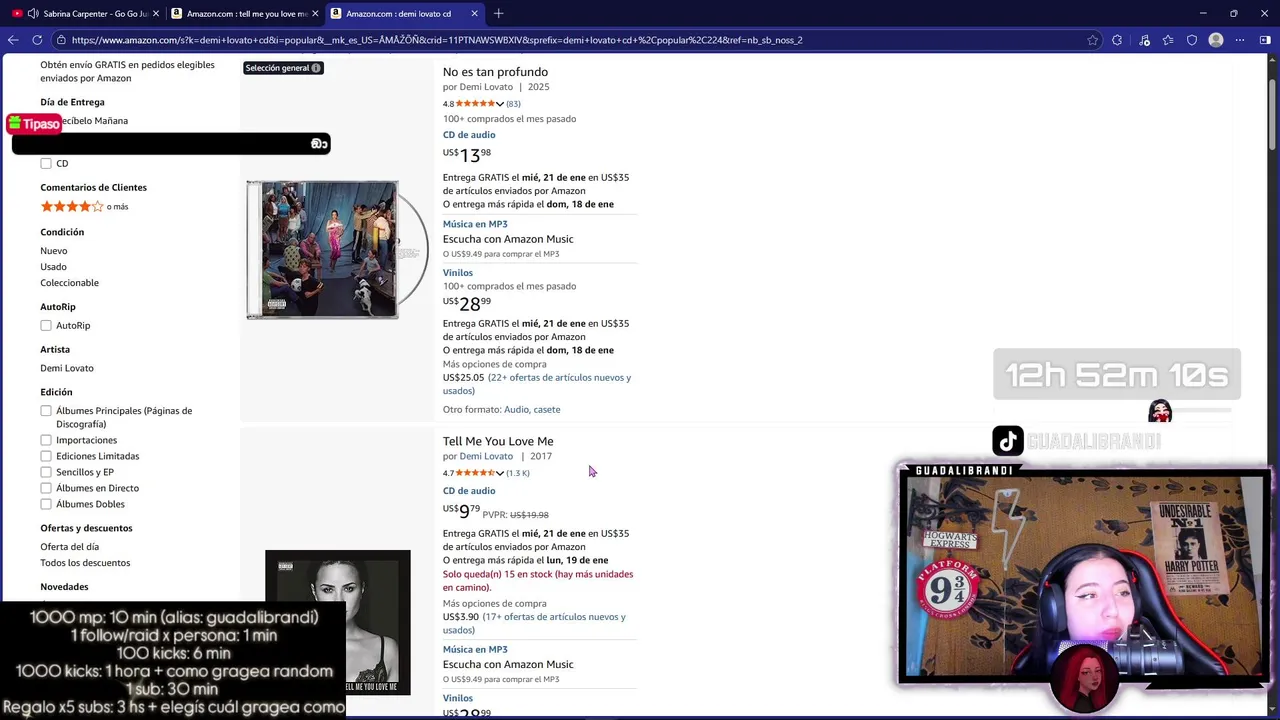Open Música en MP3 for Tell Me You Love Me

[475, 650]
